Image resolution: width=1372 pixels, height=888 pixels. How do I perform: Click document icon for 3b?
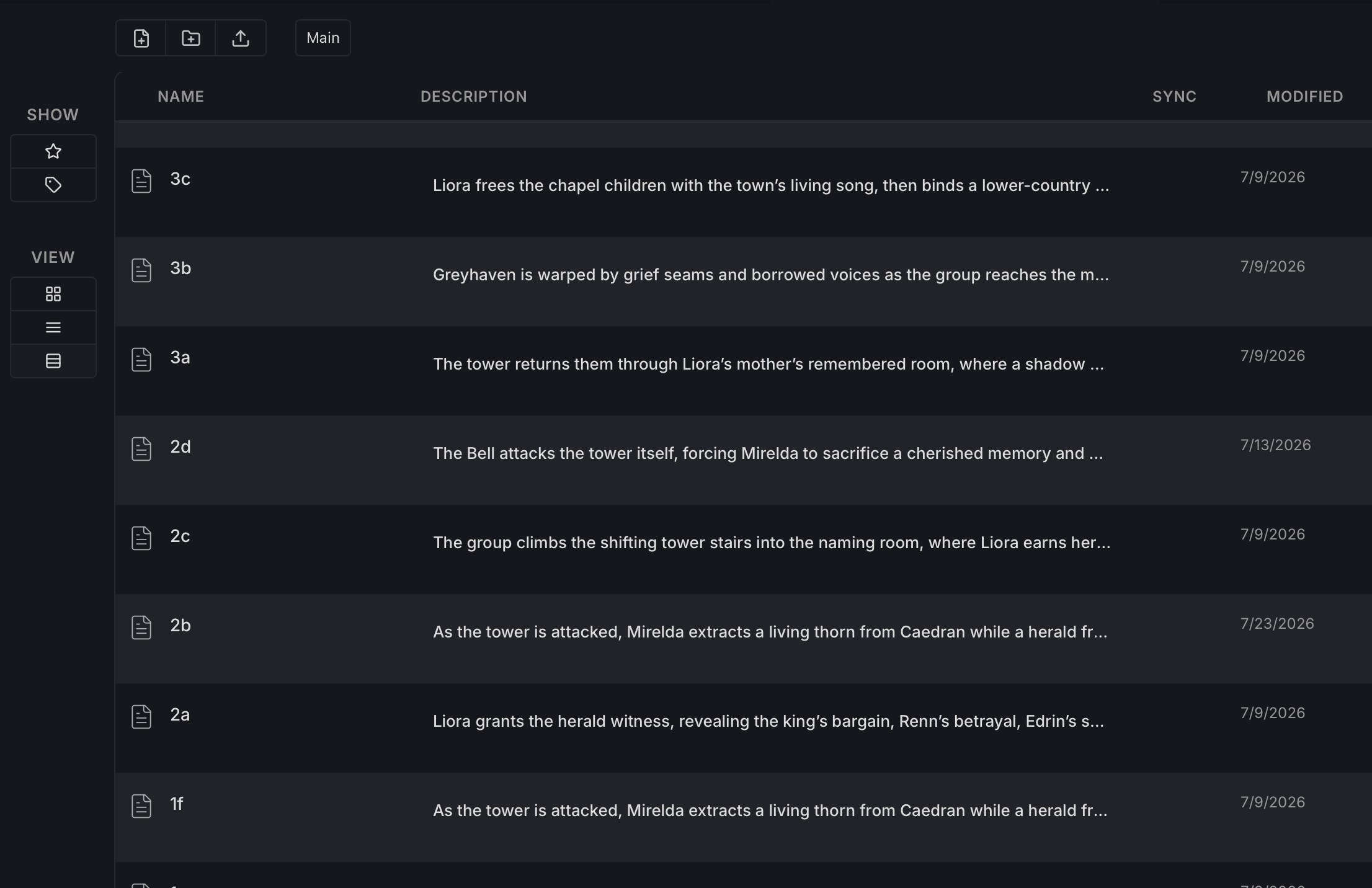point(141,270)
